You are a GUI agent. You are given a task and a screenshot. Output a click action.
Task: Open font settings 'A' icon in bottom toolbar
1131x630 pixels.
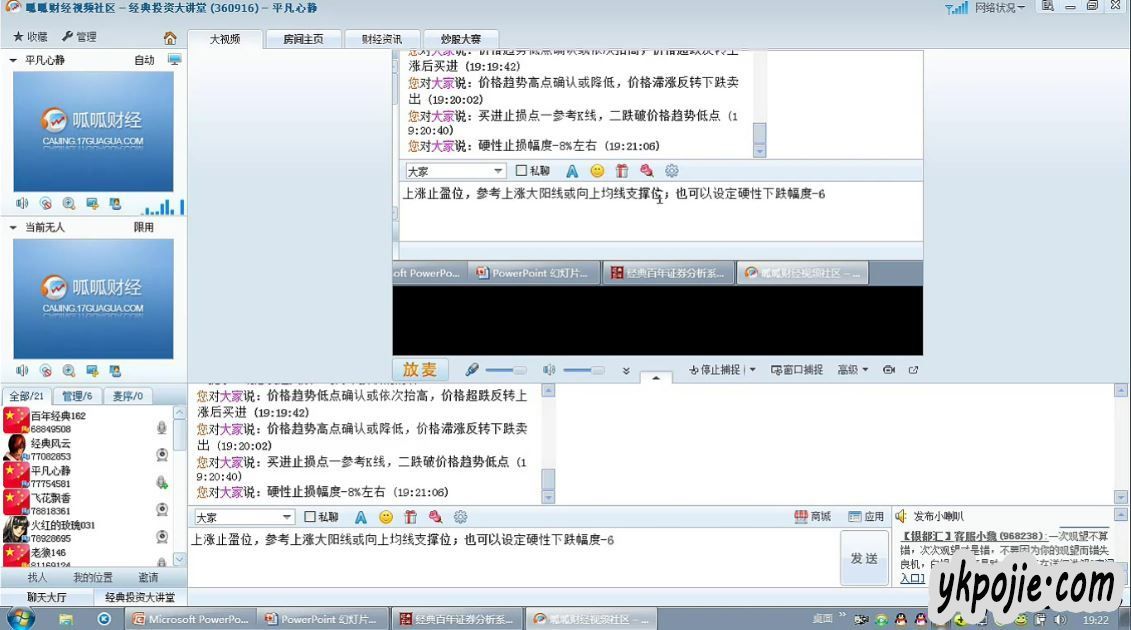360,517
